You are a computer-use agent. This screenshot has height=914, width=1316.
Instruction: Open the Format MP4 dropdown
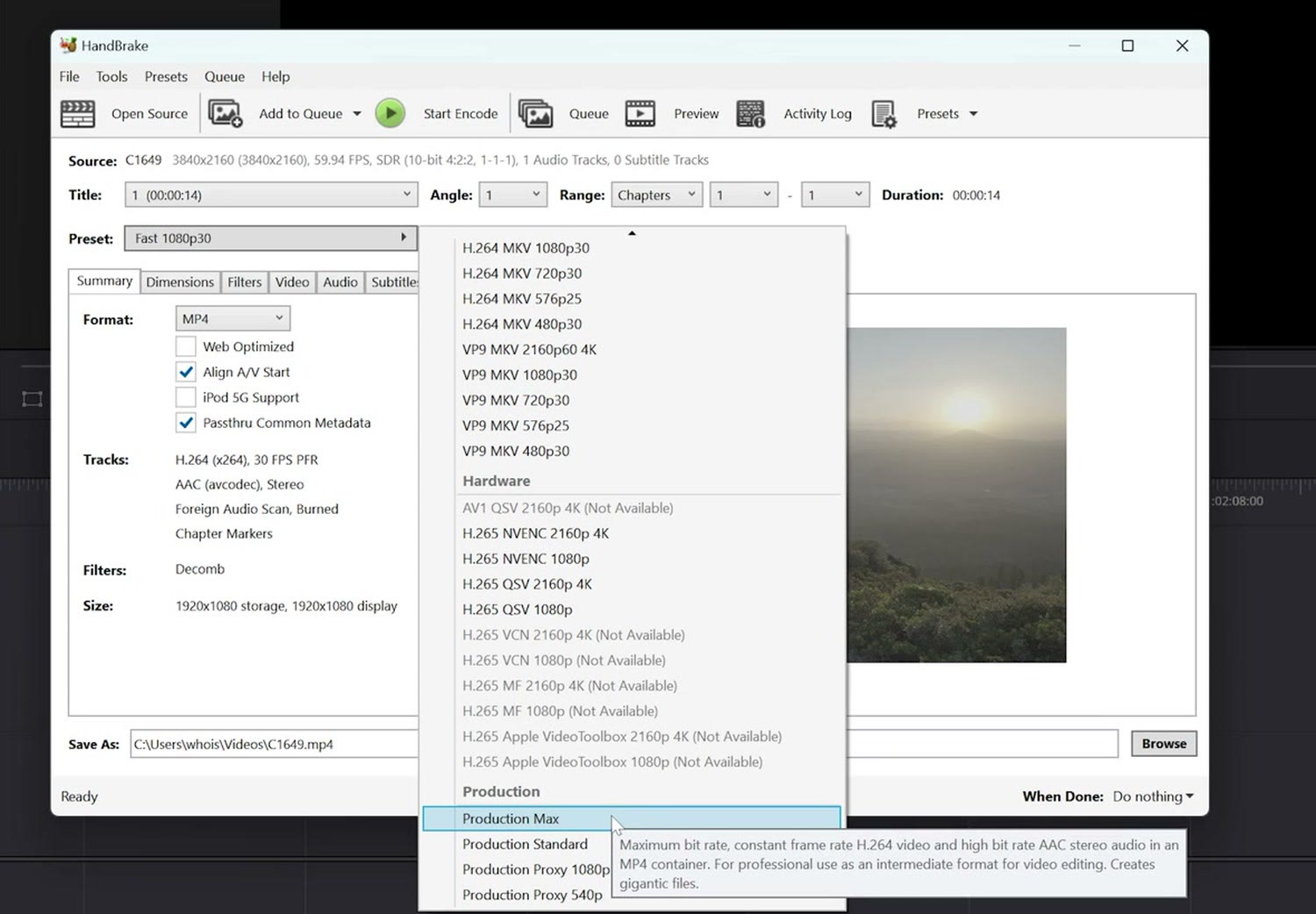(232, 318)
